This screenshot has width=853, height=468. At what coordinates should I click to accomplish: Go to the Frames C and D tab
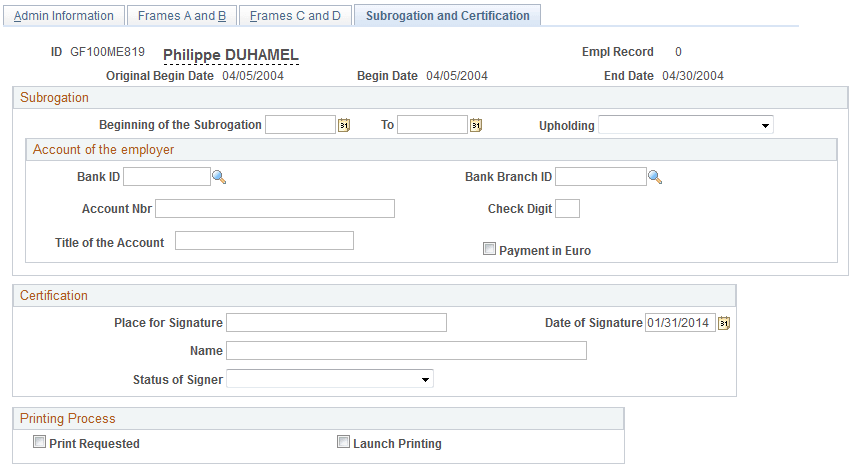pyautogui.click(x=295, y=16)
